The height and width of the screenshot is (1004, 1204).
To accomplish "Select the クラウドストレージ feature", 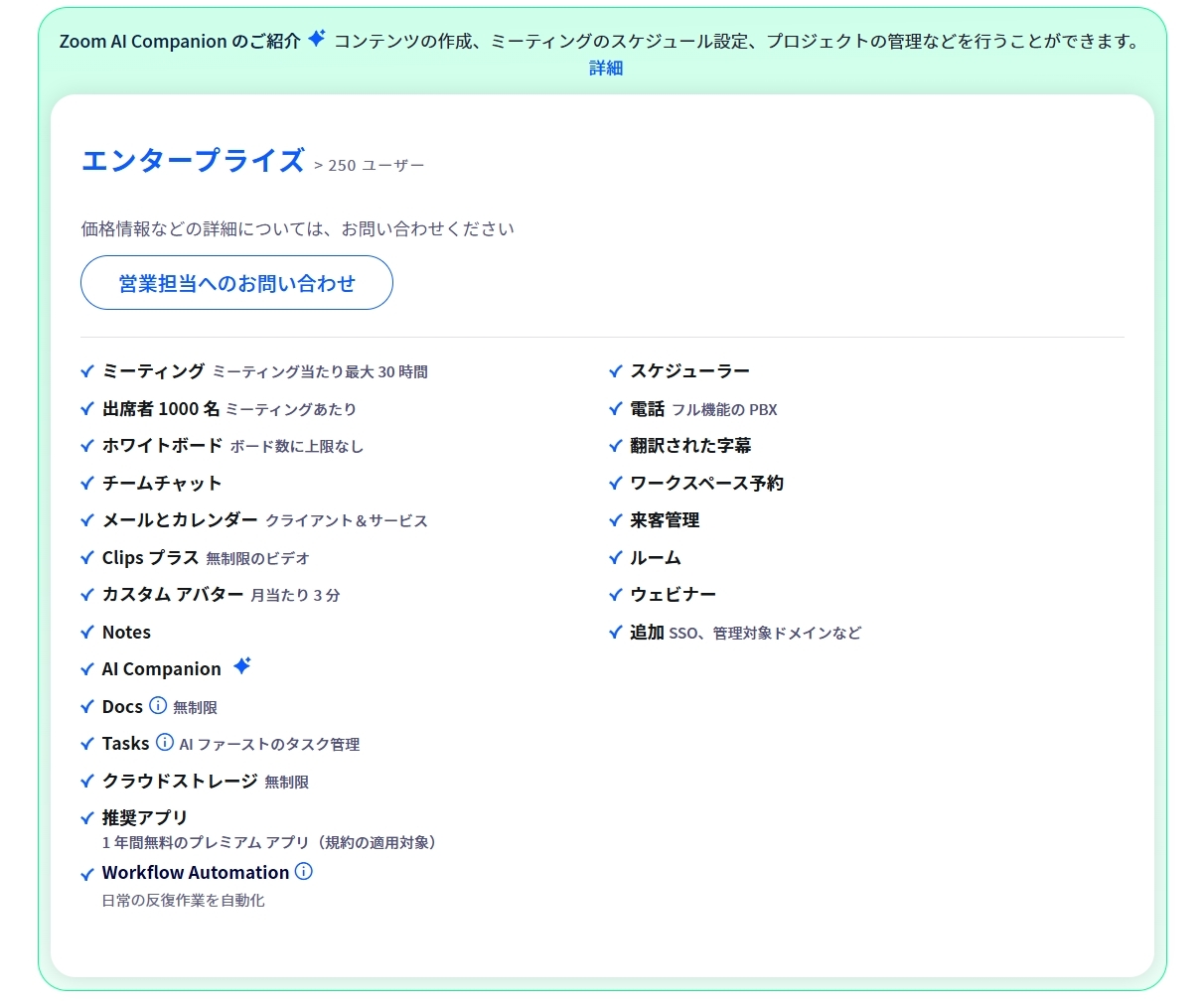I will click(x=180, y=782).
